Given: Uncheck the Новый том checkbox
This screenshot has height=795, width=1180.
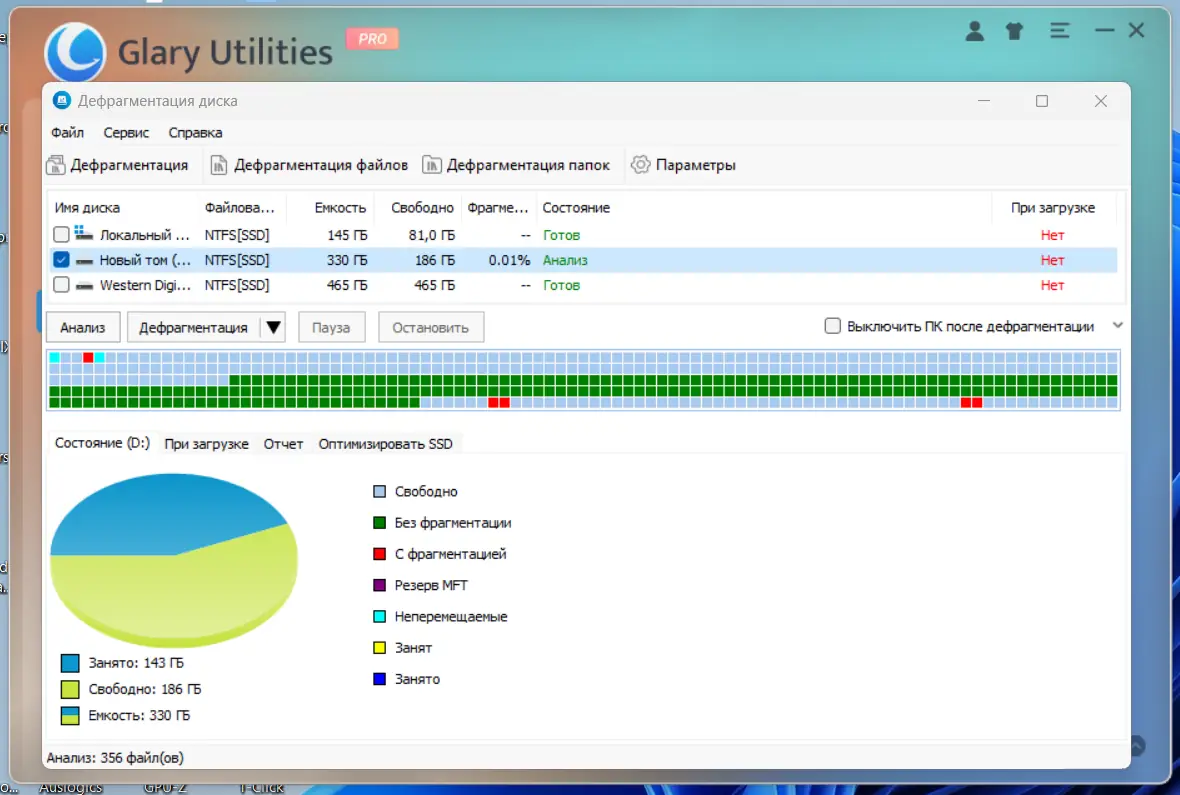Looking at the screenshot, I should pyautogui.click(x=61, y=260).
